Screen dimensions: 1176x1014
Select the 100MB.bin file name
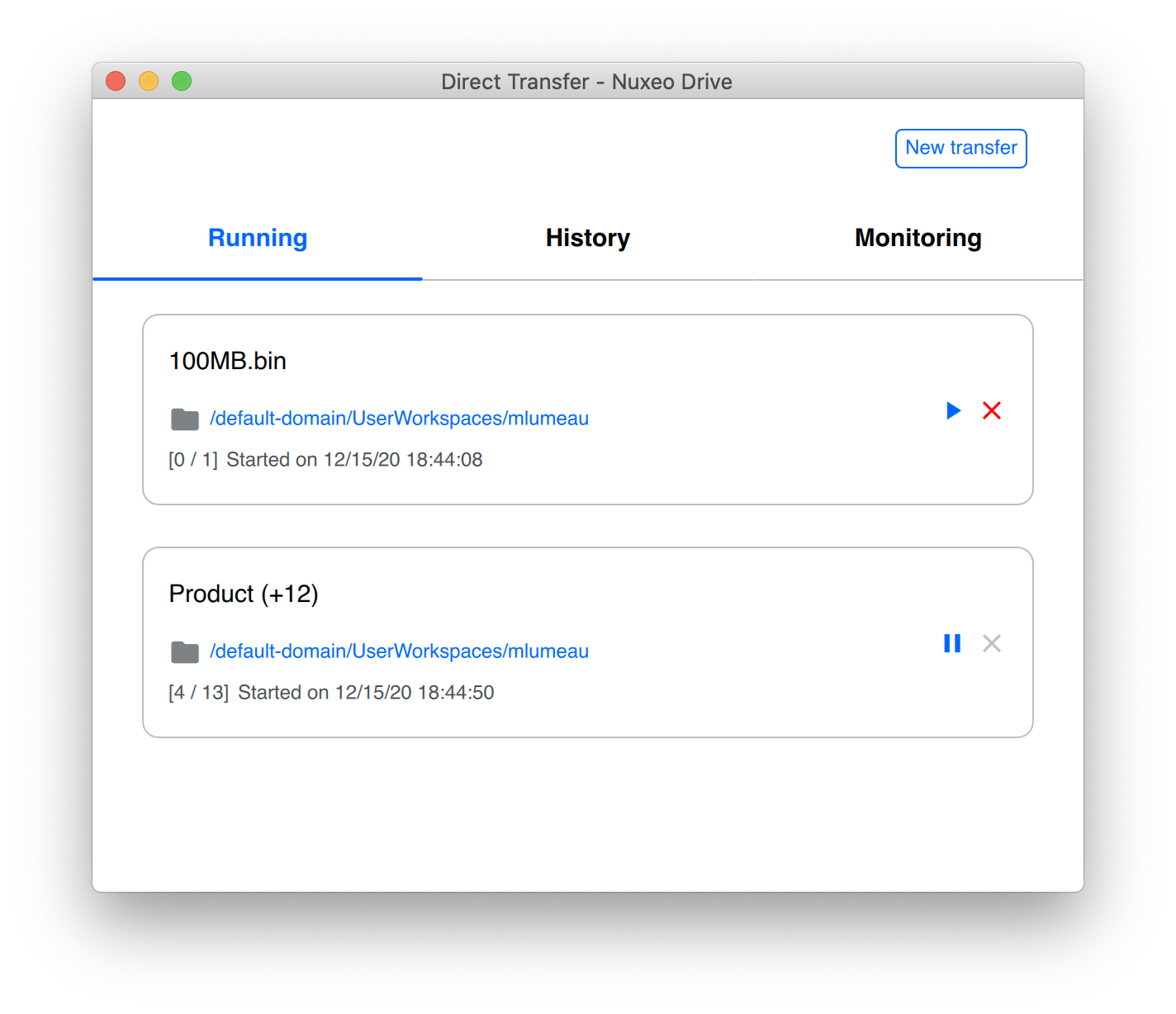click(228, 361)
